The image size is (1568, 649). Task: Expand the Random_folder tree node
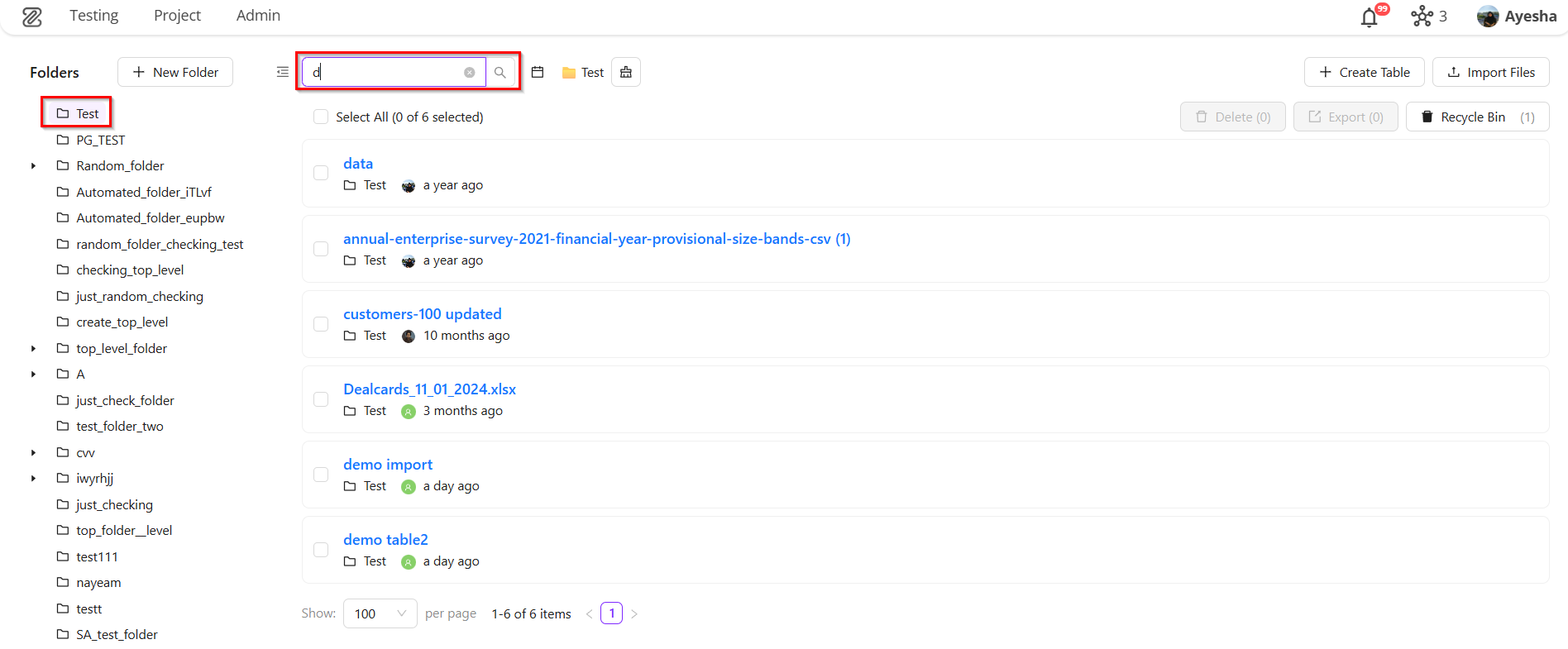pos(33,166)
